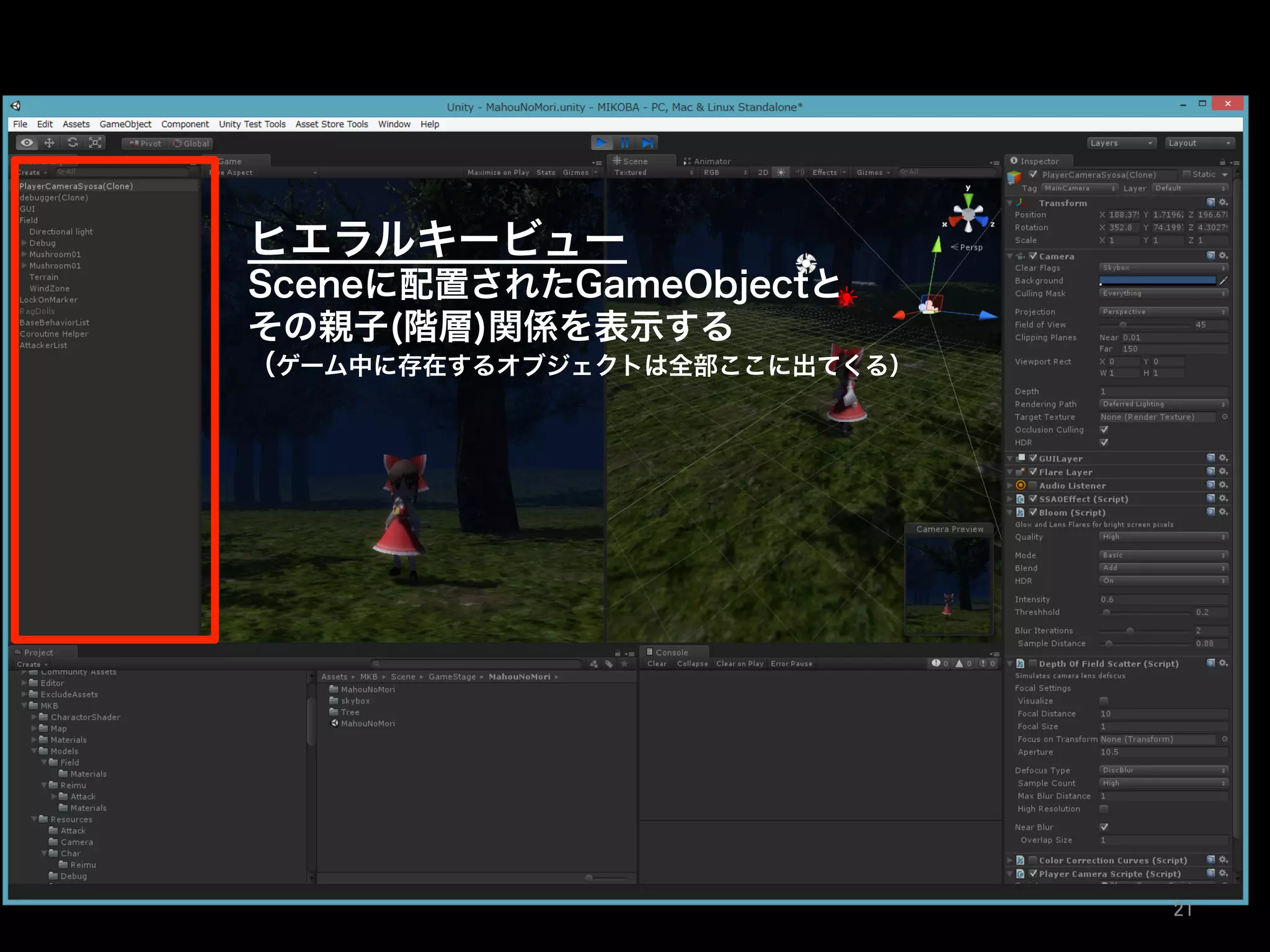Open GUILayer component gear menu
1270x952 pixels.
[1223, 458]
